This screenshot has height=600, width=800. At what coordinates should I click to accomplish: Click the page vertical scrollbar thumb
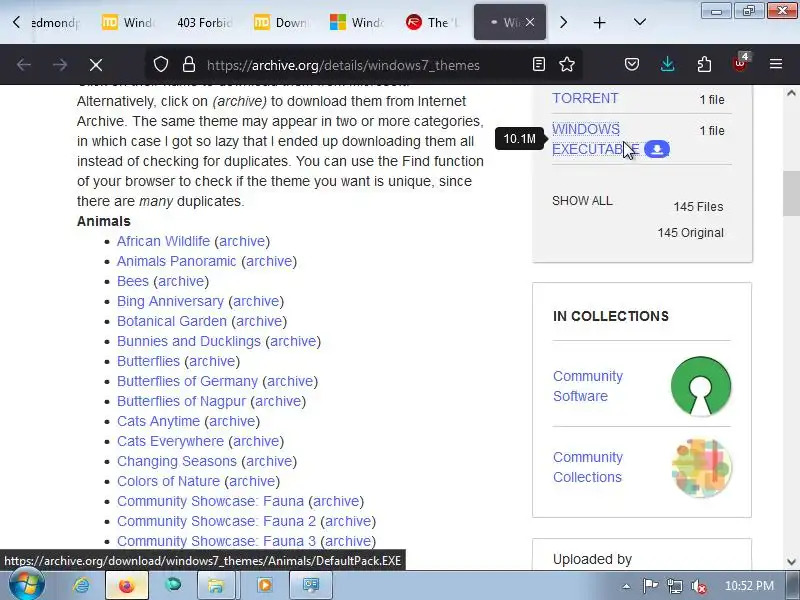tap(791, 193)
